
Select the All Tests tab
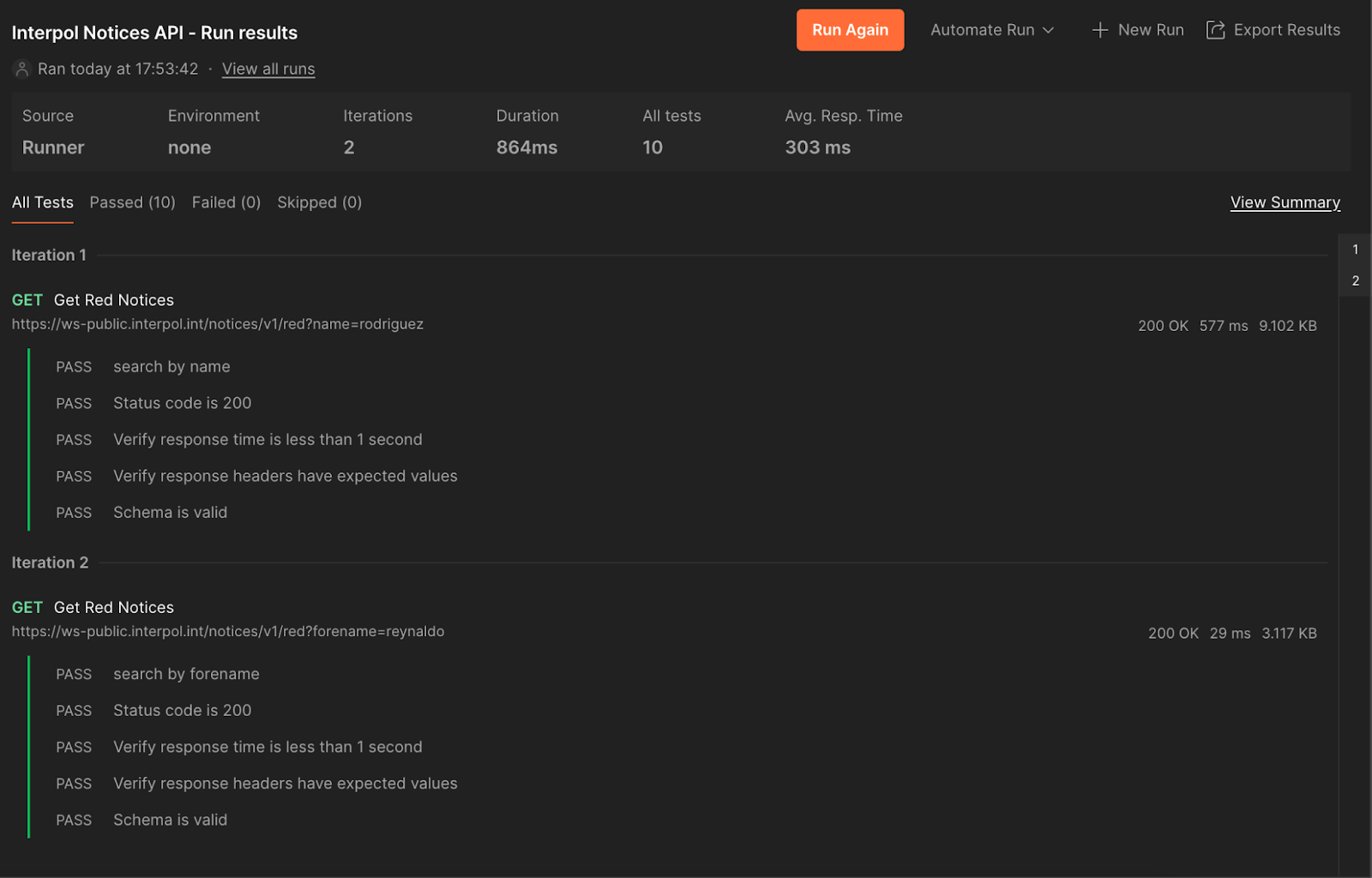(42, 202)
